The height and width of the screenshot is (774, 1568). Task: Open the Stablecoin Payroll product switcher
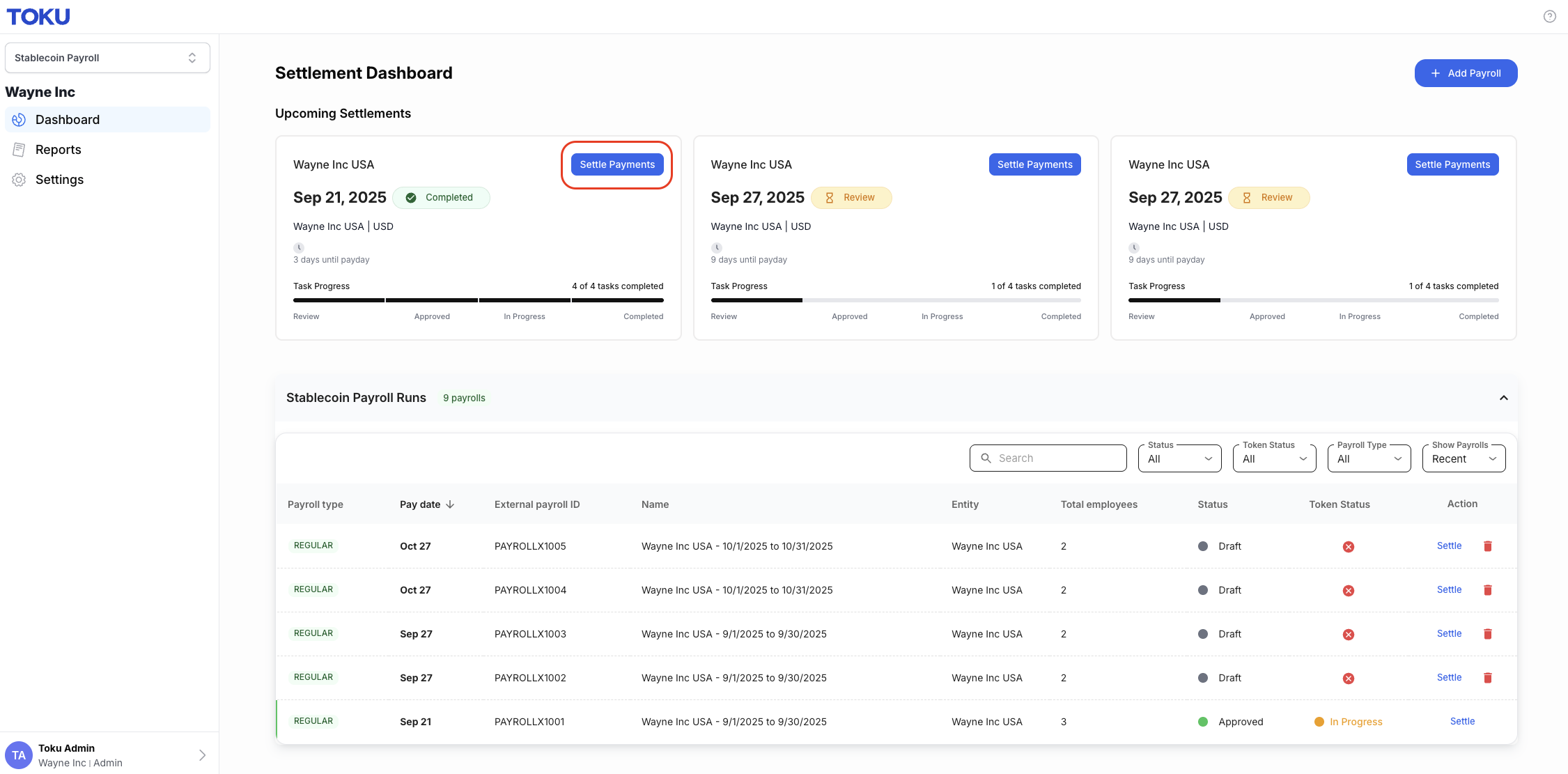(x=107, y=58)
